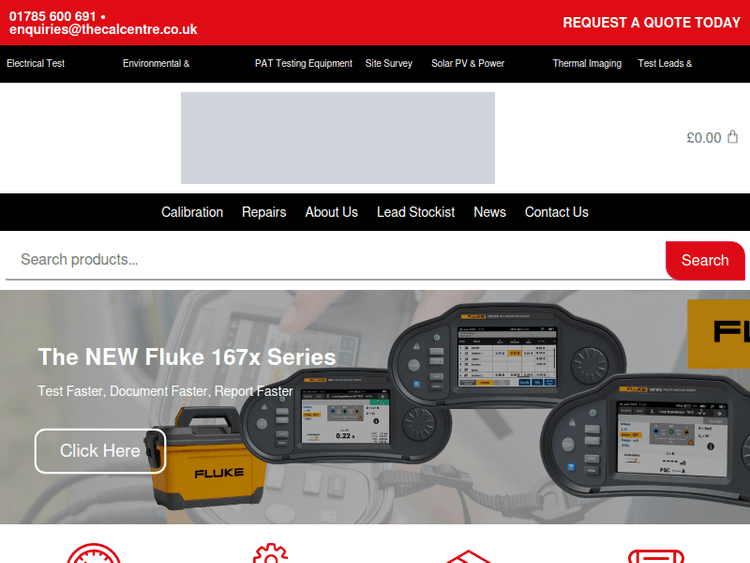Open the Electrical Test category menu
This screenshot has width=750, height=563.
(x=36, y=63)
